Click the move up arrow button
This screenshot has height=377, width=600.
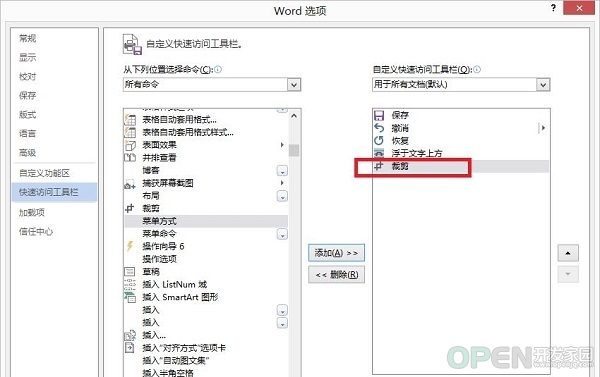point(568,253)
